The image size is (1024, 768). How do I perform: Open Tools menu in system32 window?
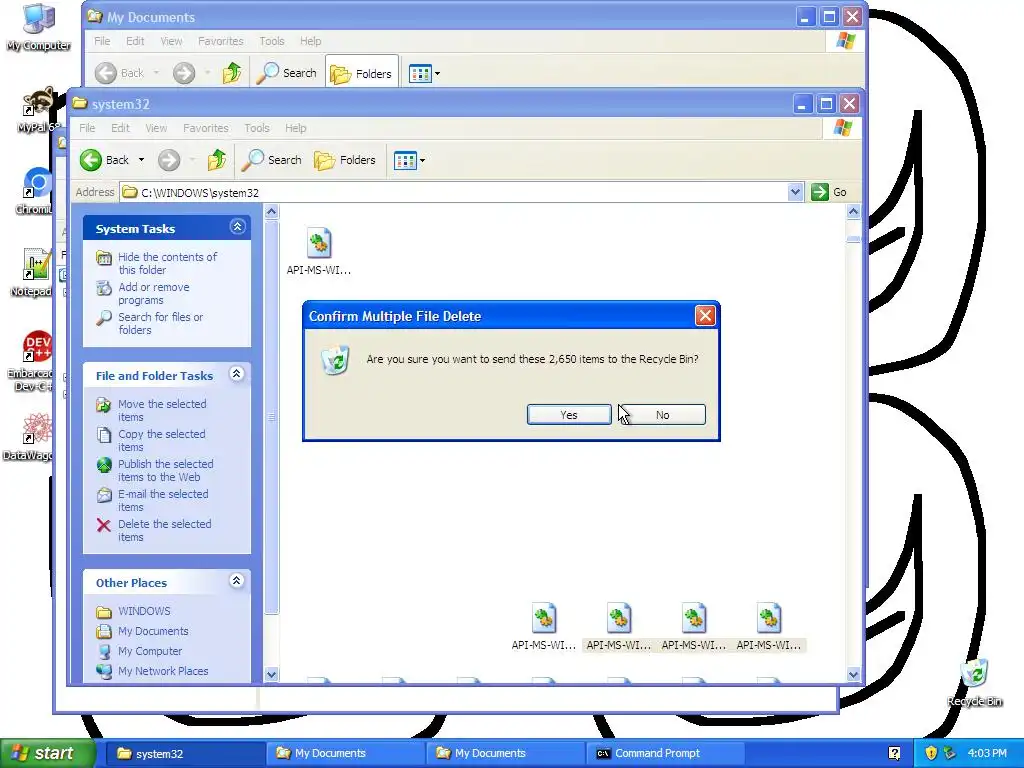pyautogui.click(x=257, y=128)
